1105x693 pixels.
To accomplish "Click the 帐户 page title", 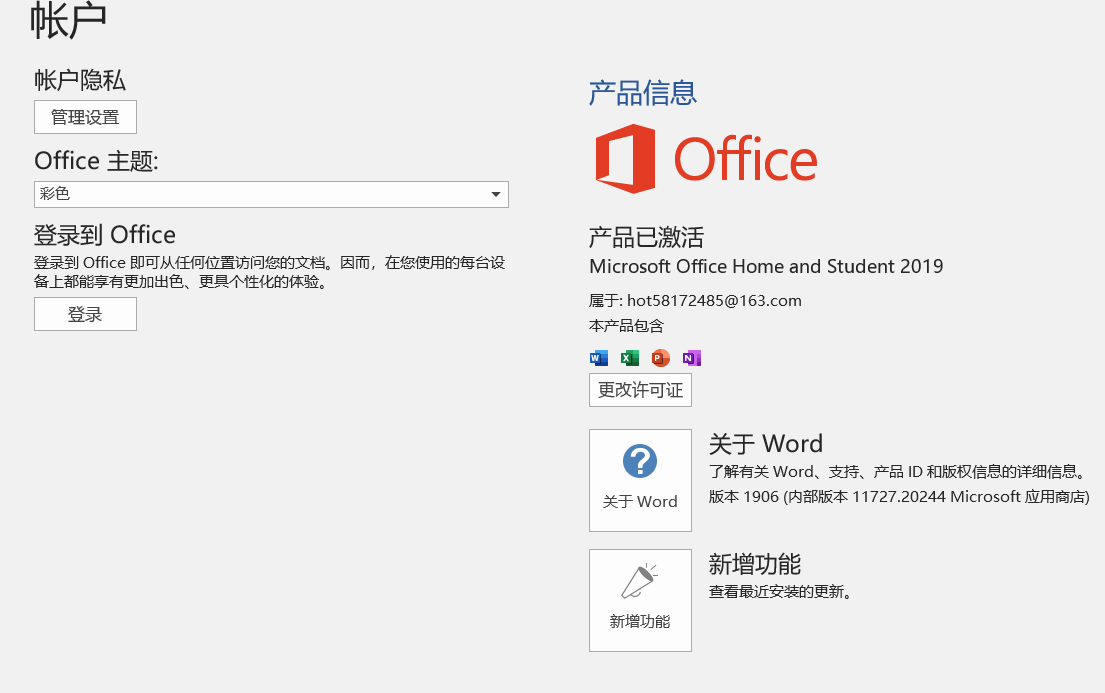I will coord(68,20).
